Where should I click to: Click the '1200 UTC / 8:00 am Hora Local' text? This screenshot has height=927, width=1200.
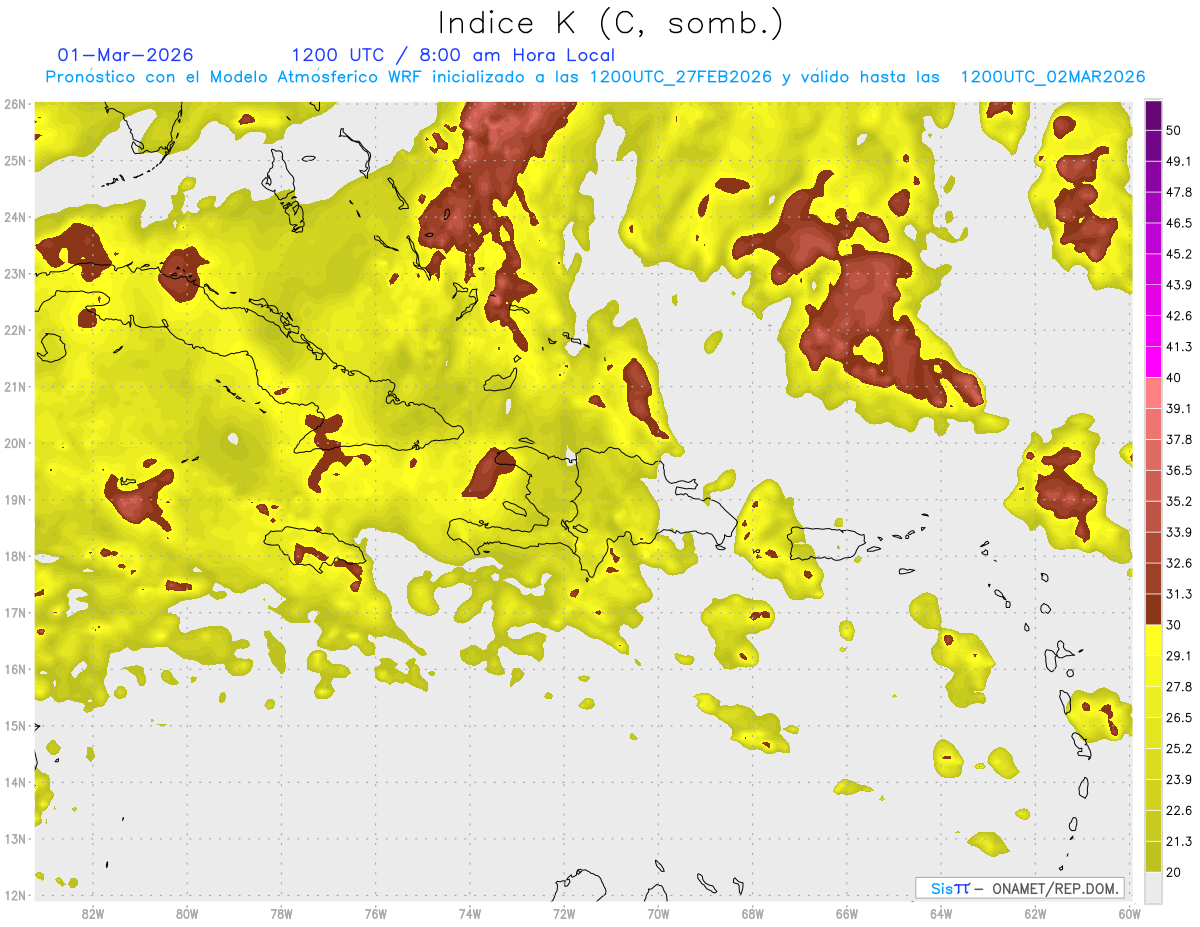(x=453, y=55)
